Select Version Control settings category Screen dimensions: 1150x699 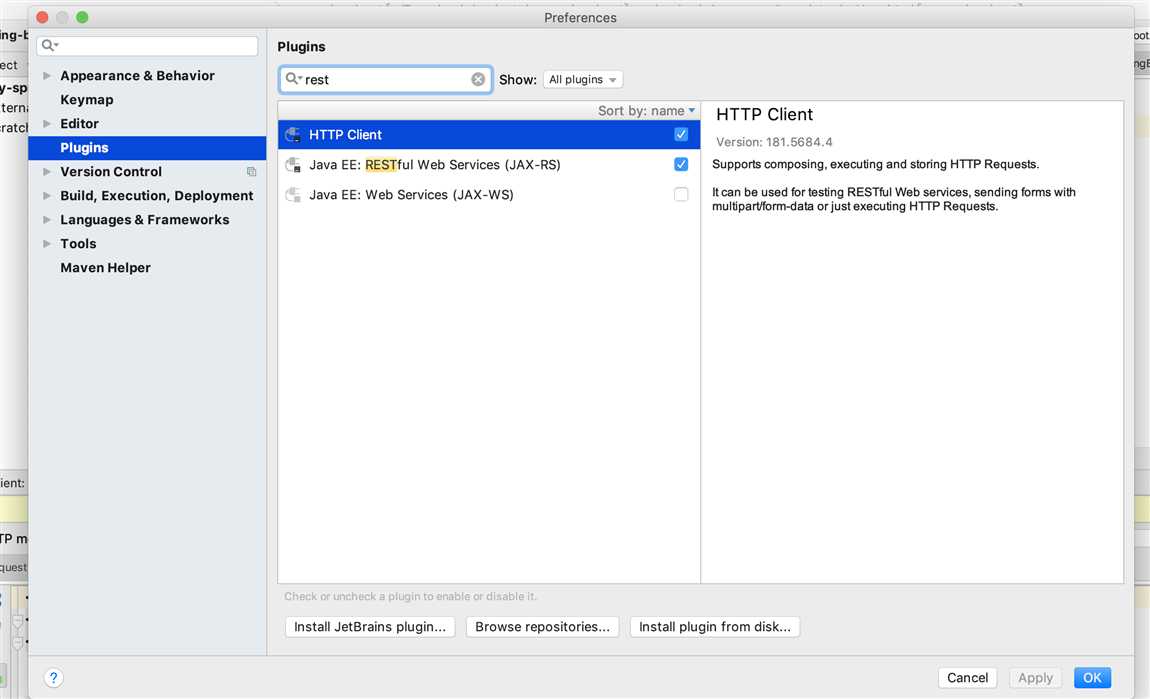pos(111,172)
